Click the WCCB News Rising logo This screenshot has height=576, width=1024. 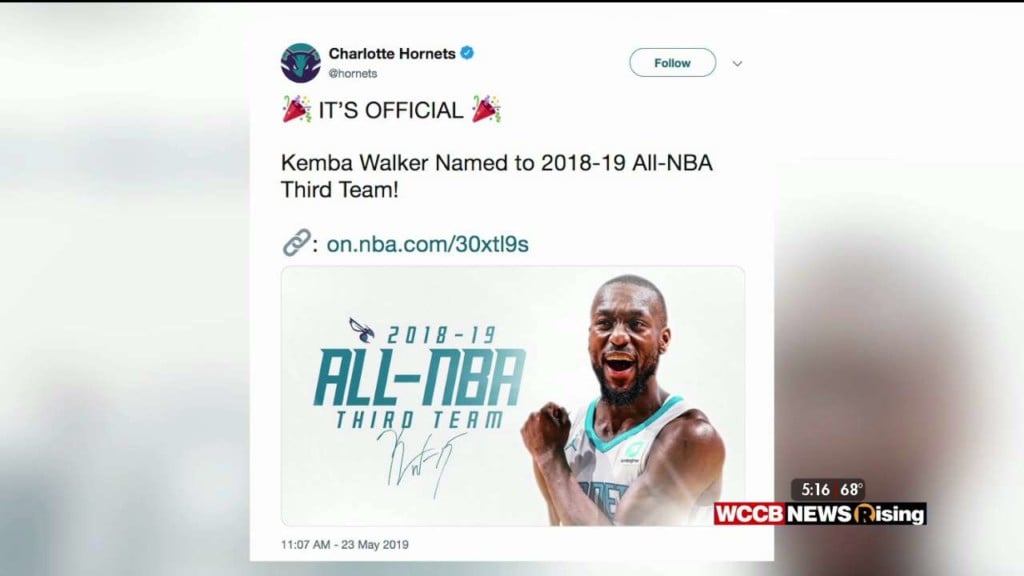(x=820, y=514)
